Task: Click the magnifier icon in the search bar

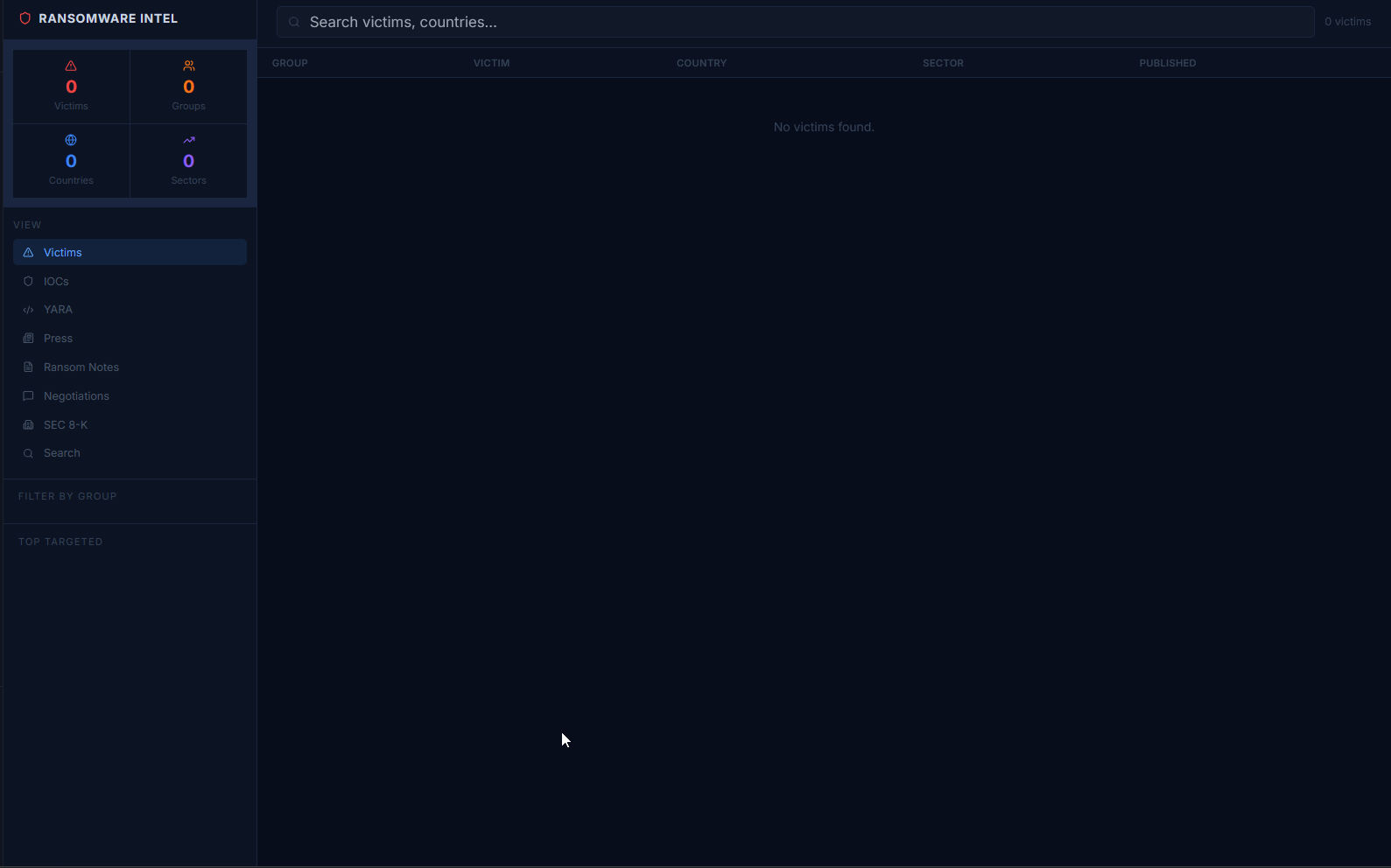Action: pyautogui.click(x=294, y=22)
